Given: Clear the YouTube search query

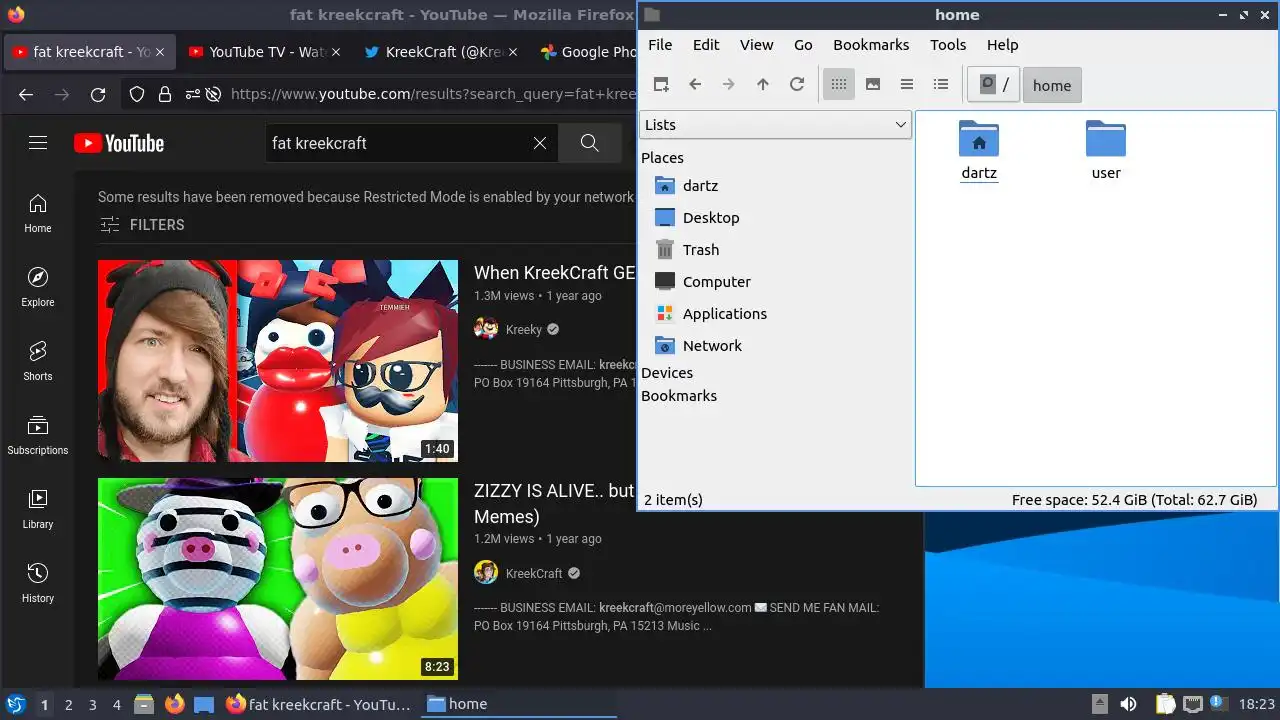Looking at the screenshot, I should [x=540, y=143].
